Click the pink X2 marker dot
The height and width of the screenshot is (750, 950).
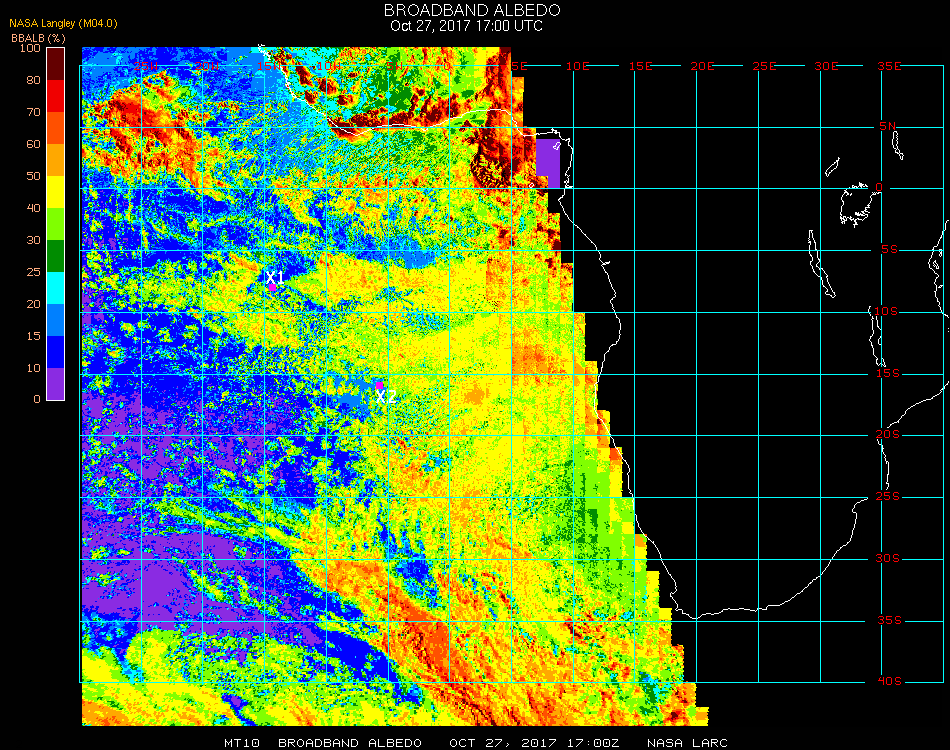(x=379, y=385)
